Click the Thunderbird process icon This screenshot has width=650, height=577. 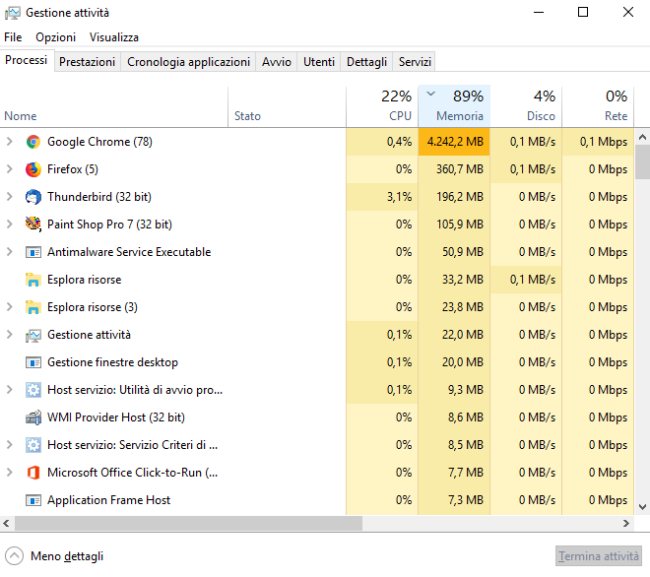click(33, 197)
